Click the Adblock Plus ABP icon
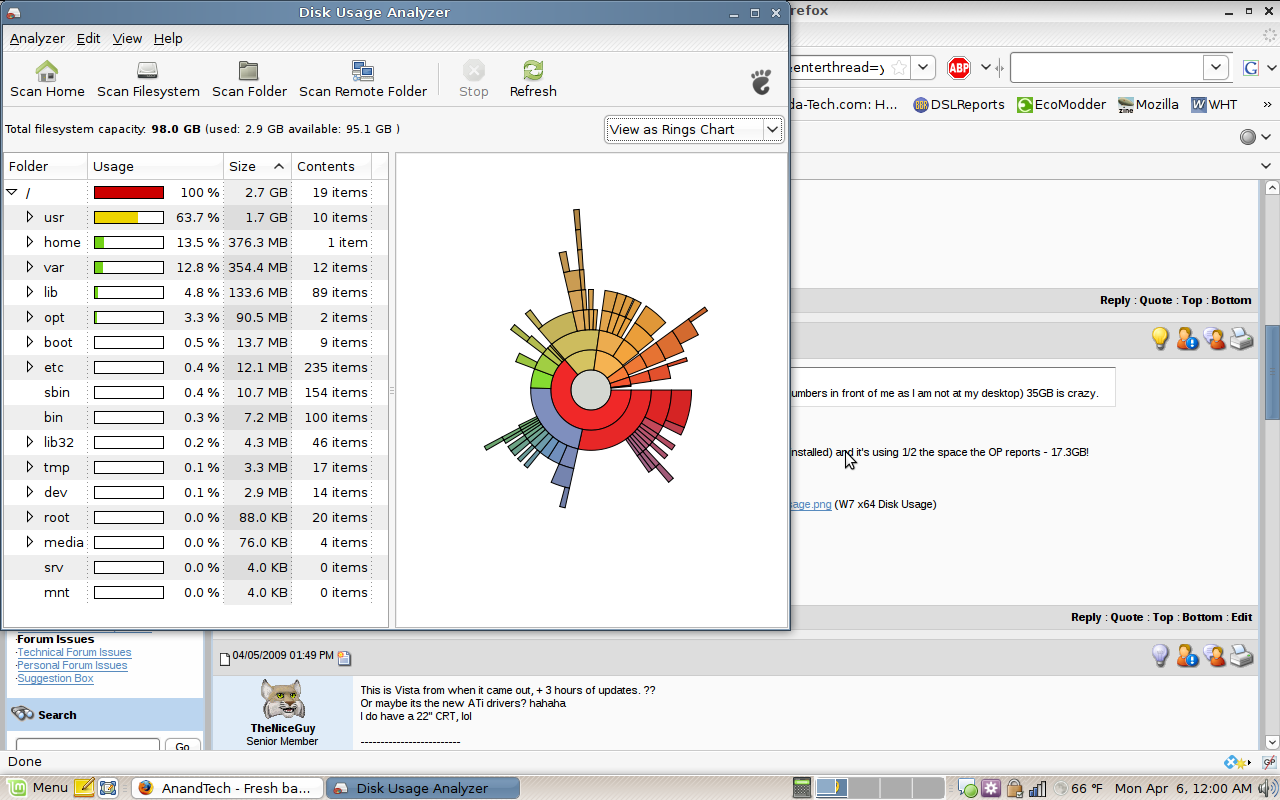 [959, 68]
